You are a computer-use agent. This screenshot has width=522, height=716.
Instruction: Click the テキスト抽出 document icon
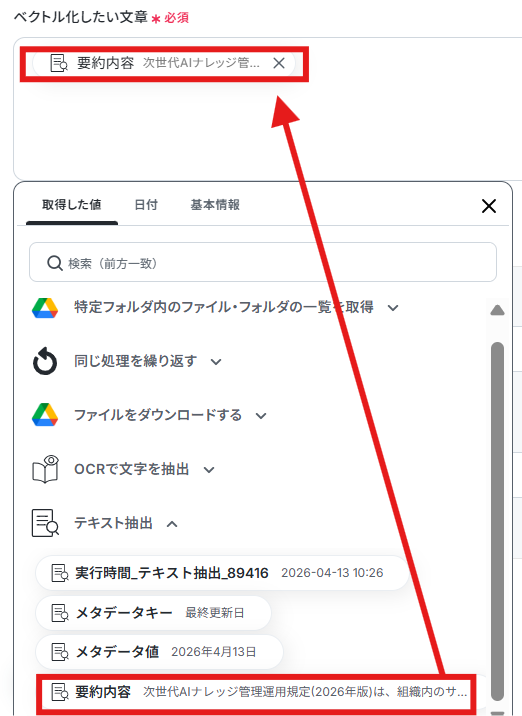tap(45, 523)
